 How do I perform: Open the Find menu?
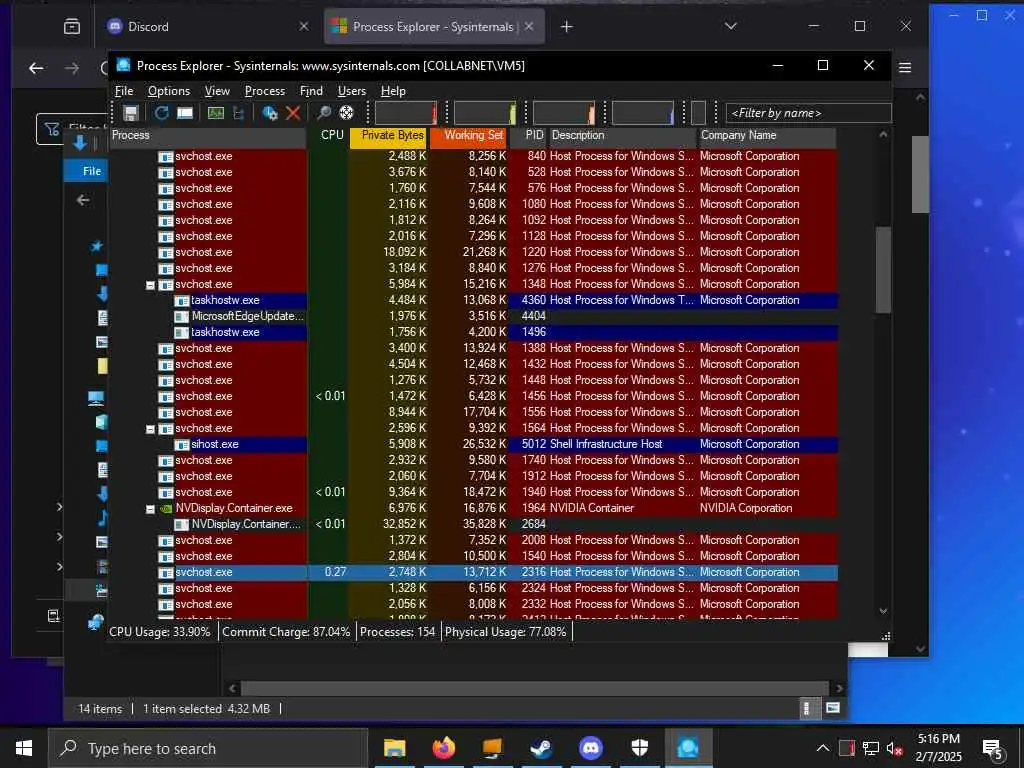pyautogui.click(x=311, y=91)
